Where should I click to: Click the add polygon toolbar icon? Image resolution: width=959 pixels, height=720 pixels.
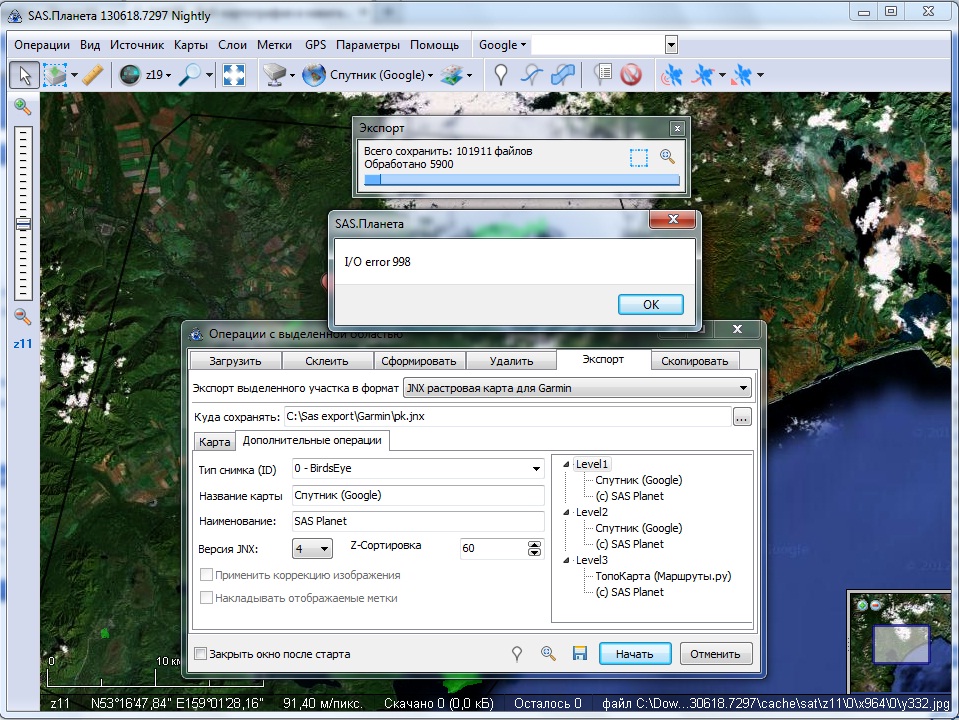pyautogui.click(x=565, y=75)
